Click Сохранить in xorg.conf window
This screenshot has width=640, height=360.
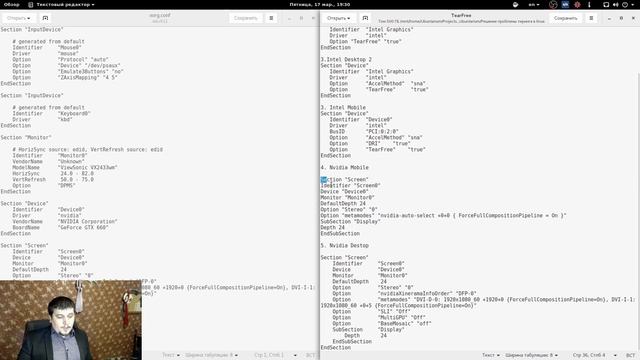point(246,18)
